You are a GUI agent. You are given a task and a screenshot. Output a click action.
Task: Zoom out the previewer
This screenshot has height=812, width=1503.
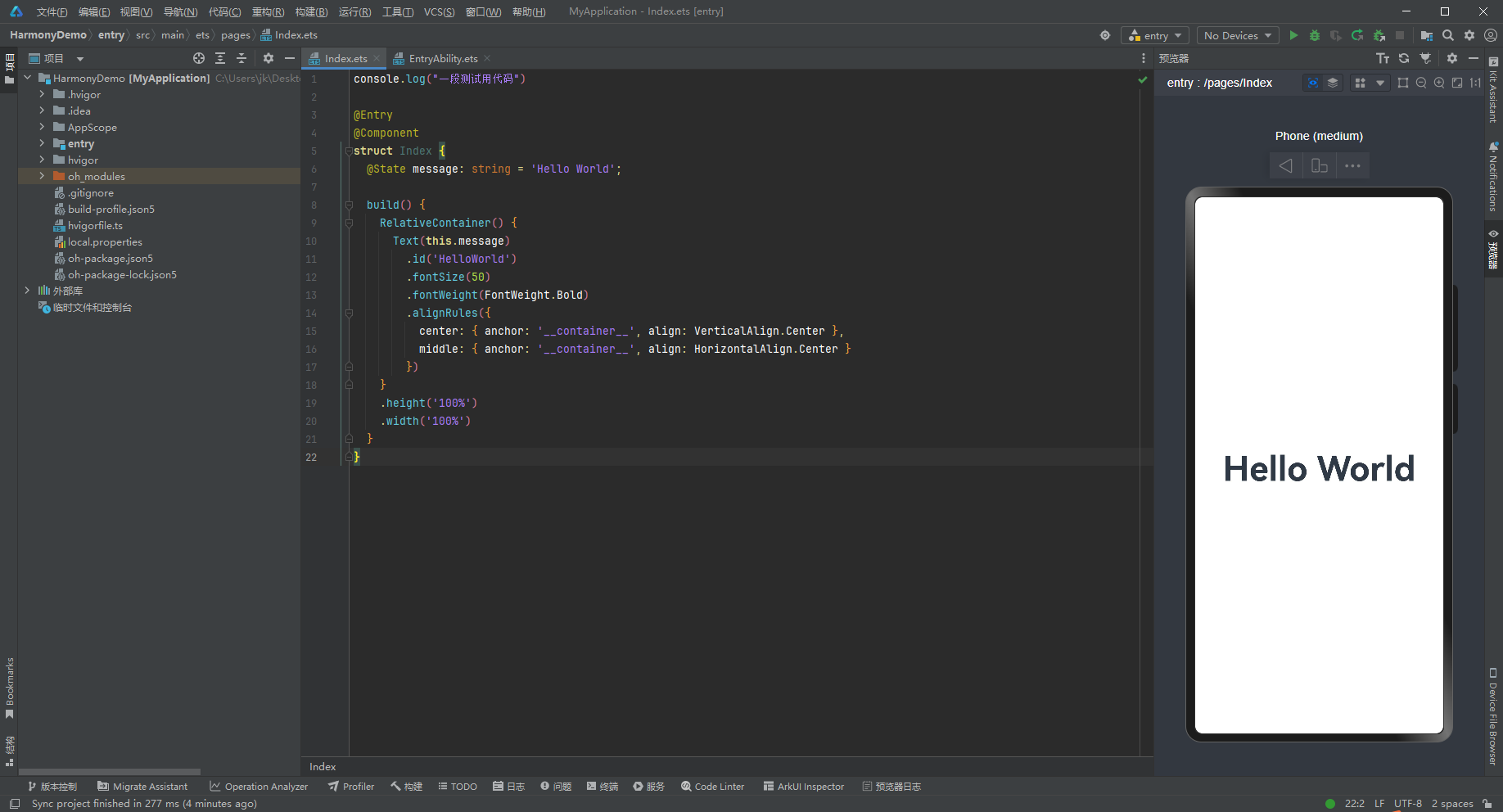pos(1421,83)
